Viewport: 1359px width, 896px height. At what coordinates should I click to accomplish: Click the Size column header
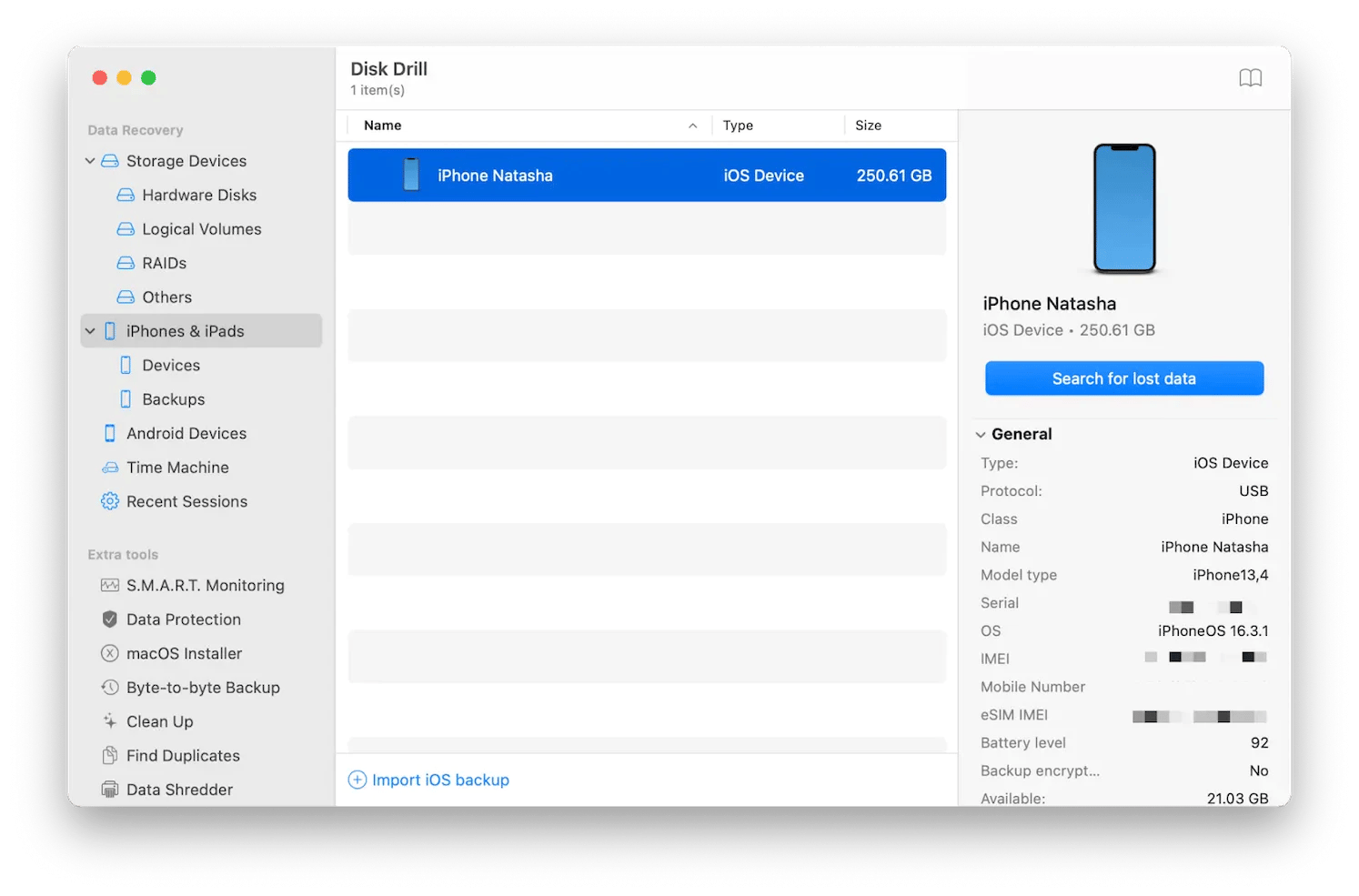[x=868, y=125]
